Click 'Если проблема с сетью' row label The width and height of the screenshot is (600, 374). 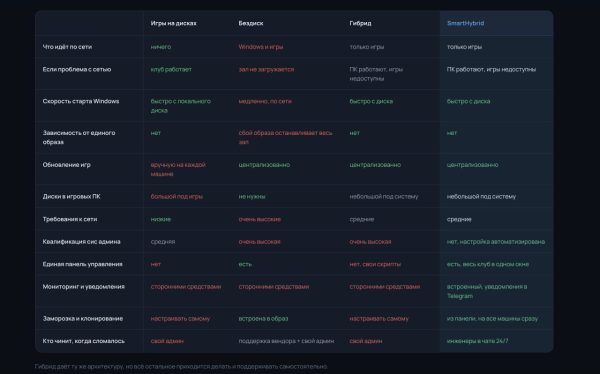click(77, 69)
